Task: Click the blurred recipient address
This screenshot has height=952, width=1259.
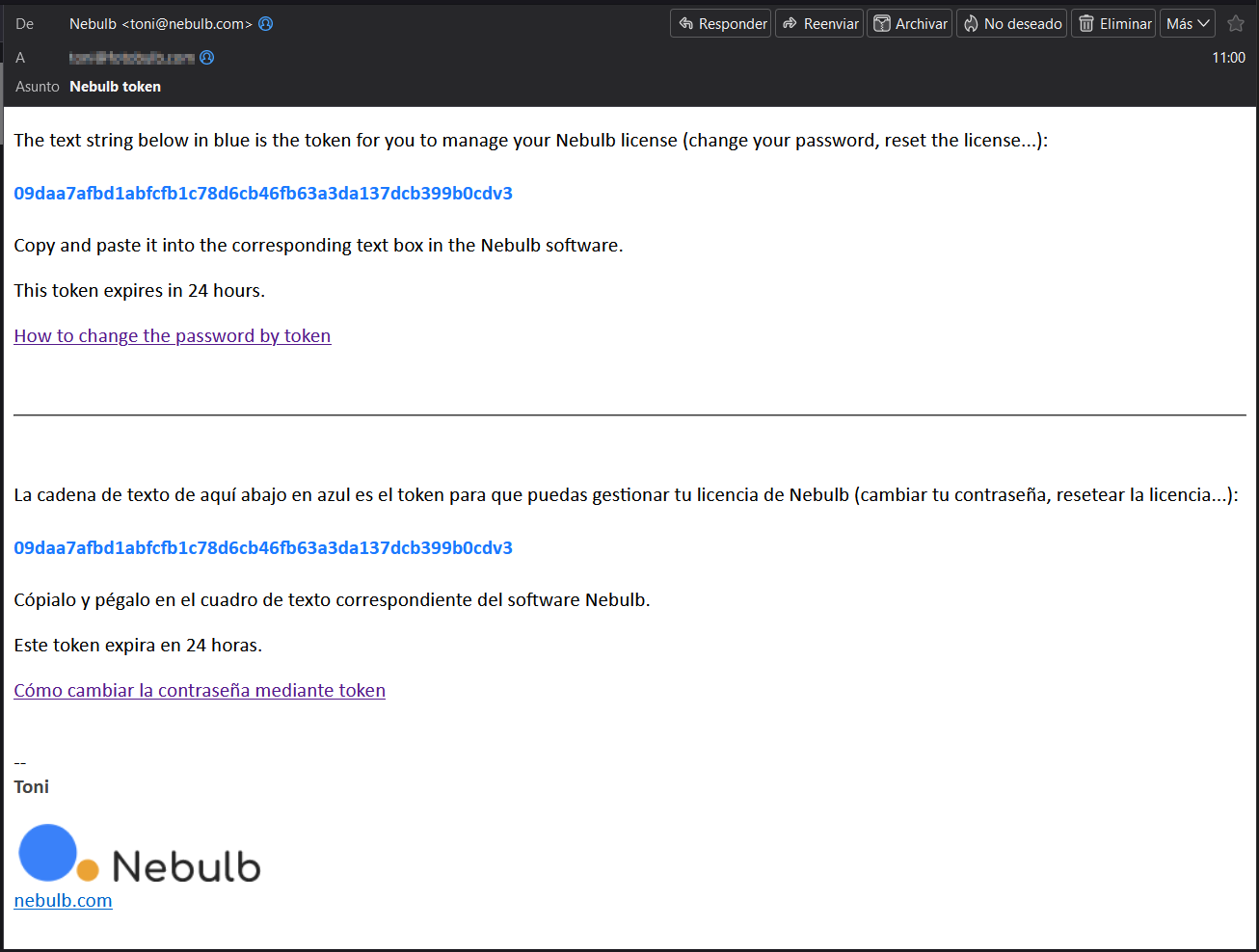Action: tap(131, 58)
